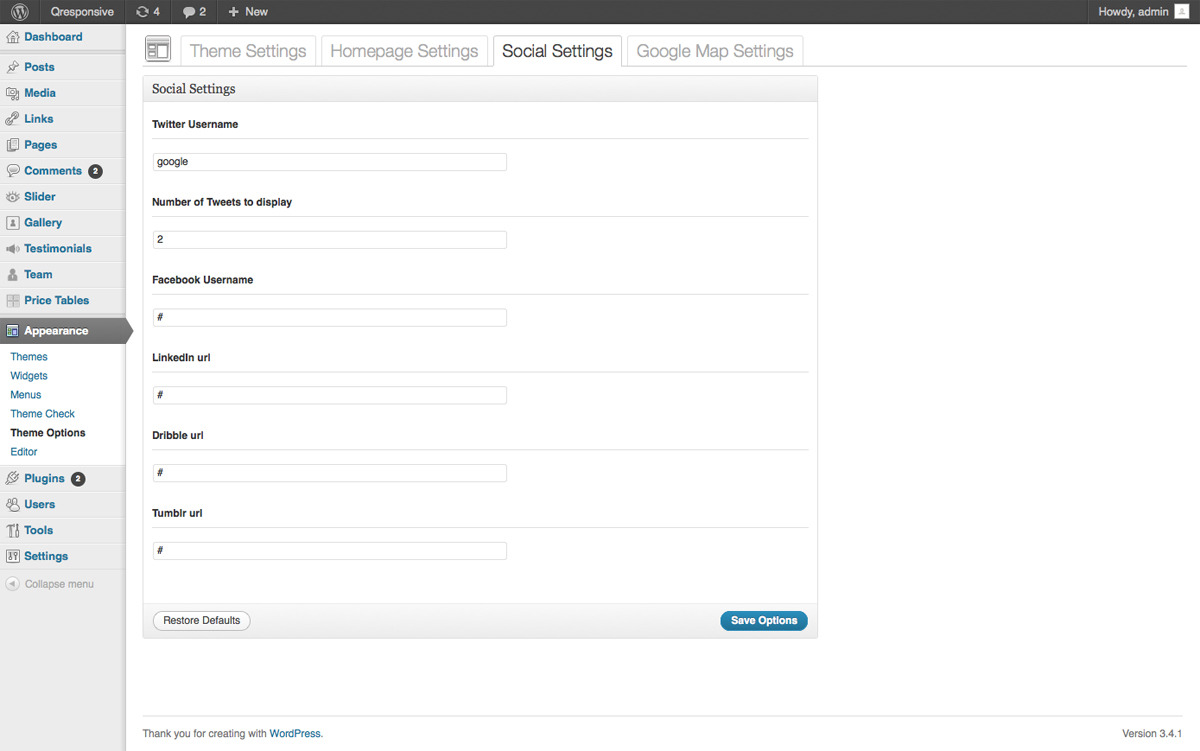The image size is (1200, 751).
Task: Open the WordPress link in the footer
Action: click(x=295, y=734)
